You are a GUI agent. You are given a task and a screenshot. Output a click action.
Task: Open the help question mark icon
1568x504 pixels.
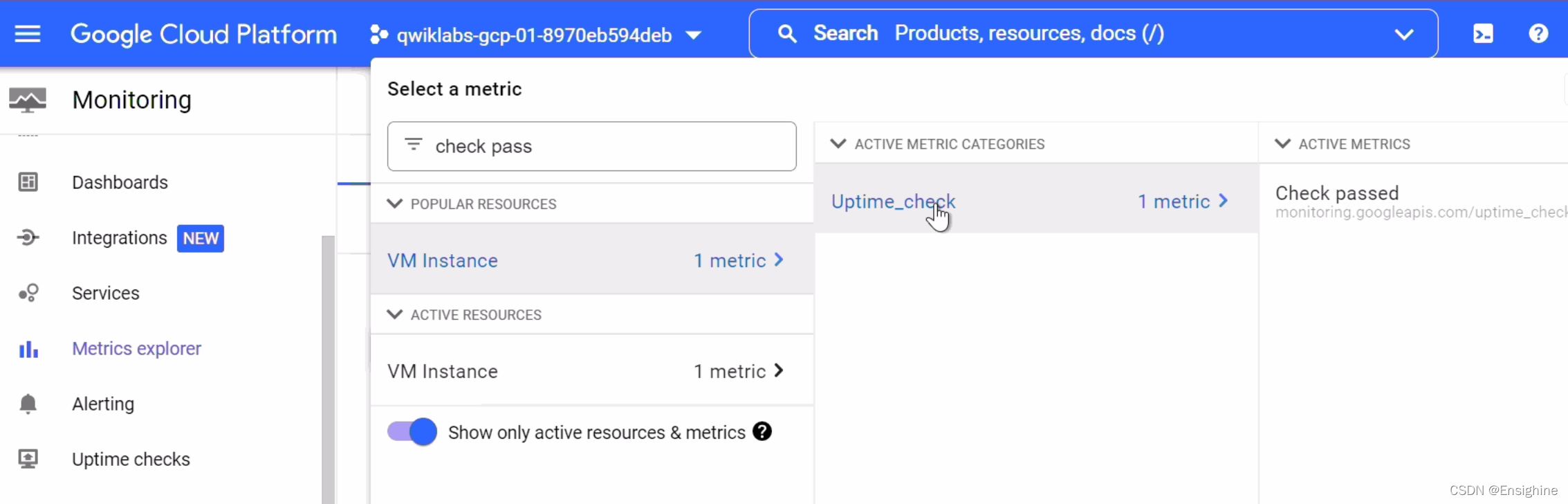[x=1538, y=33]
